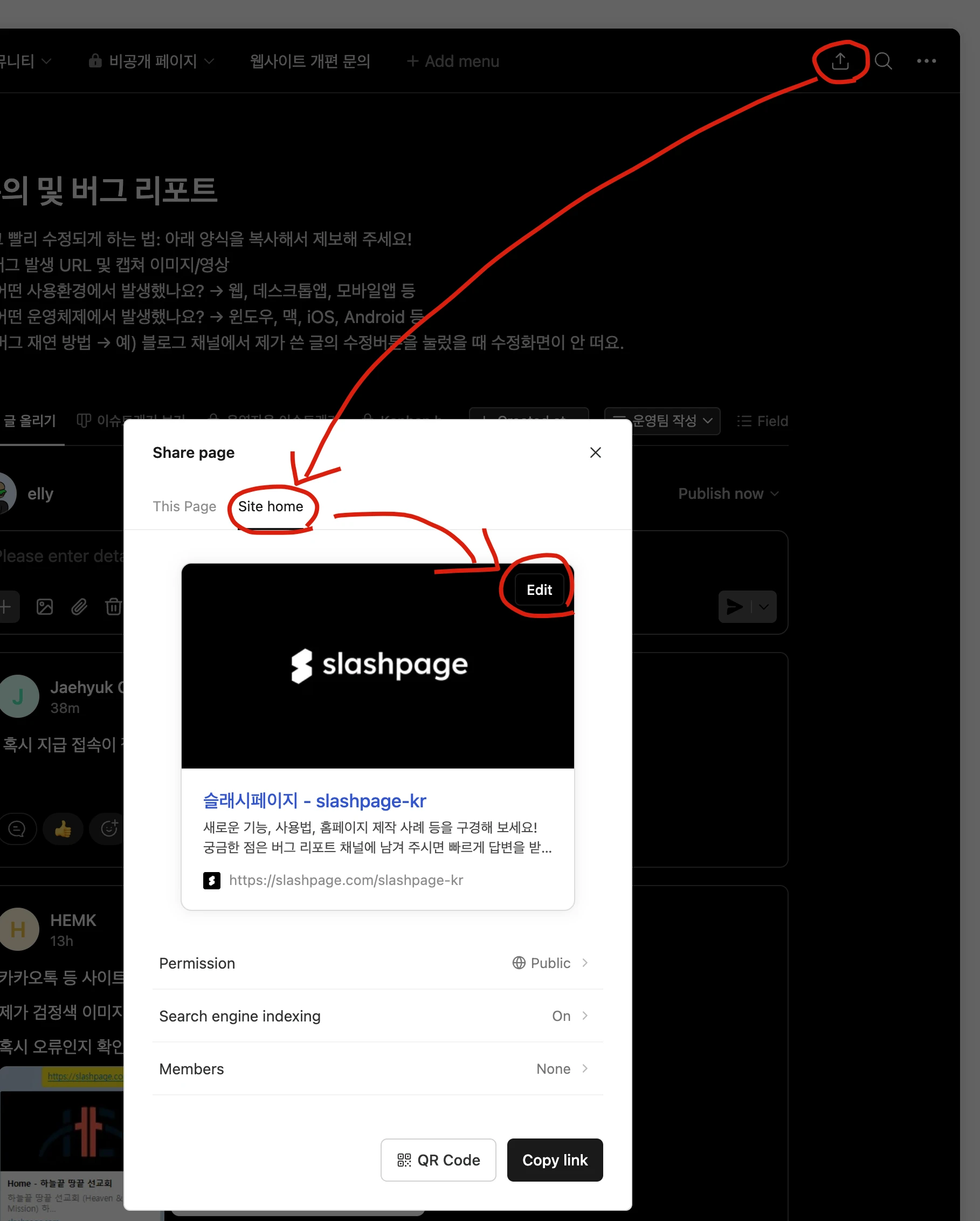Open the Publish now dropdown
The image size is (980, 1221).
(x=728, y=494)
